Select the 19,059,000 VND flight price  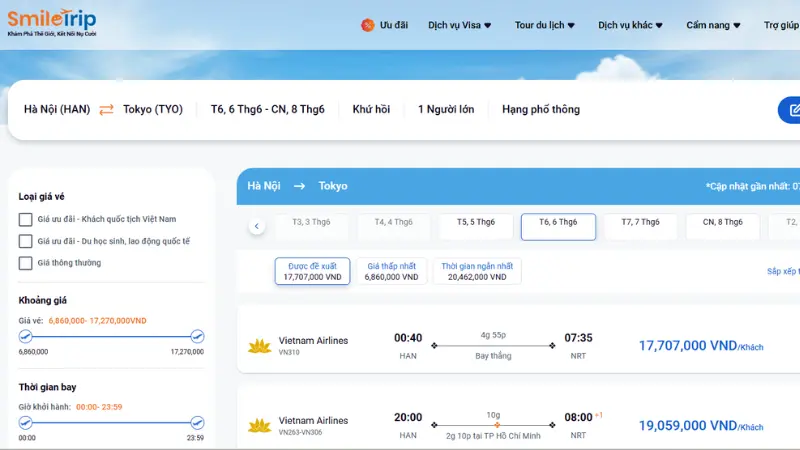[x=701, y=426]
